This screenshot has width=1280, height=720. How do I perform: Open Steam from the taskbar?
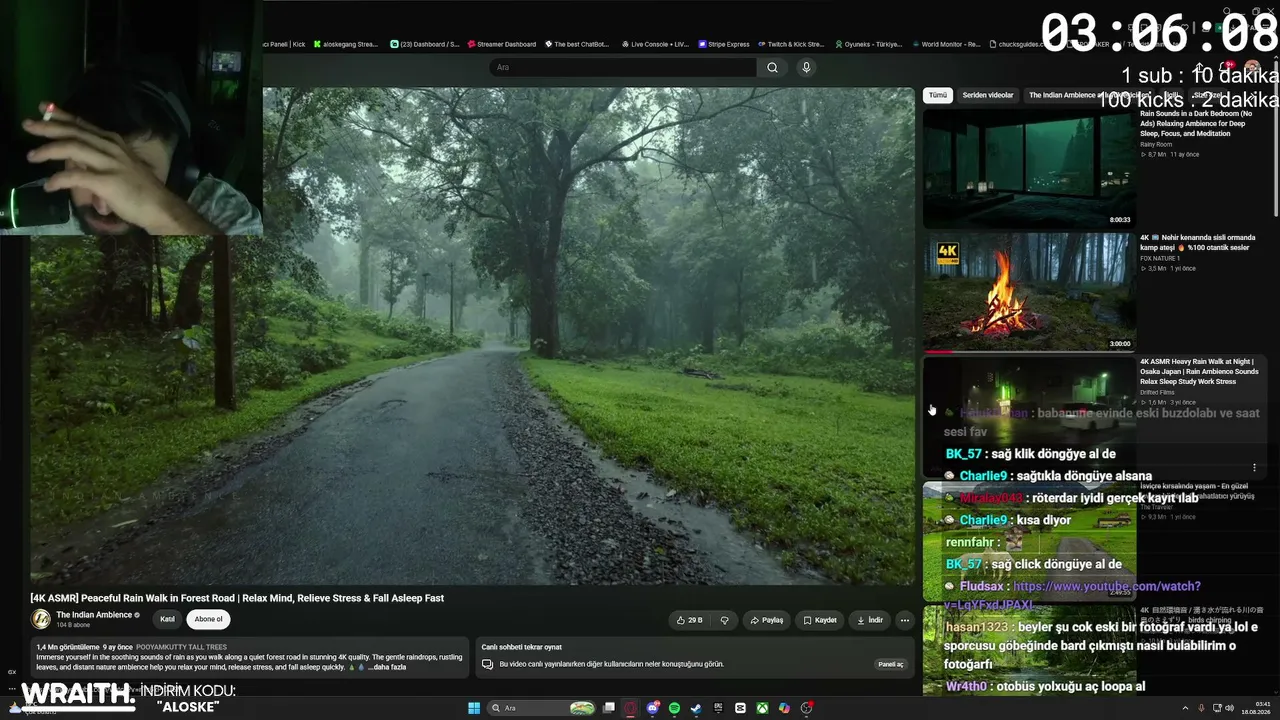(696, 708)
